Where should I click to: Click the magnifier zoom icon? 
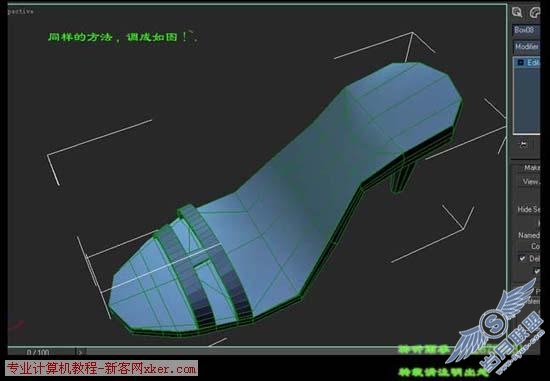click(517, 13)
